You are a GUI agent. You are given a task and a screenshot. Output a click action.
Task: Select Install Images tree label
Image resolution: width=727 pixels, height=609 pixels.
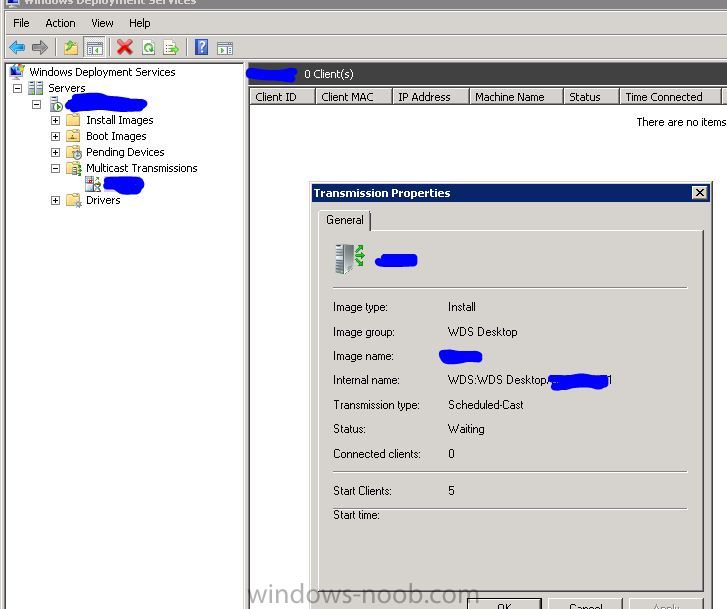120,120
